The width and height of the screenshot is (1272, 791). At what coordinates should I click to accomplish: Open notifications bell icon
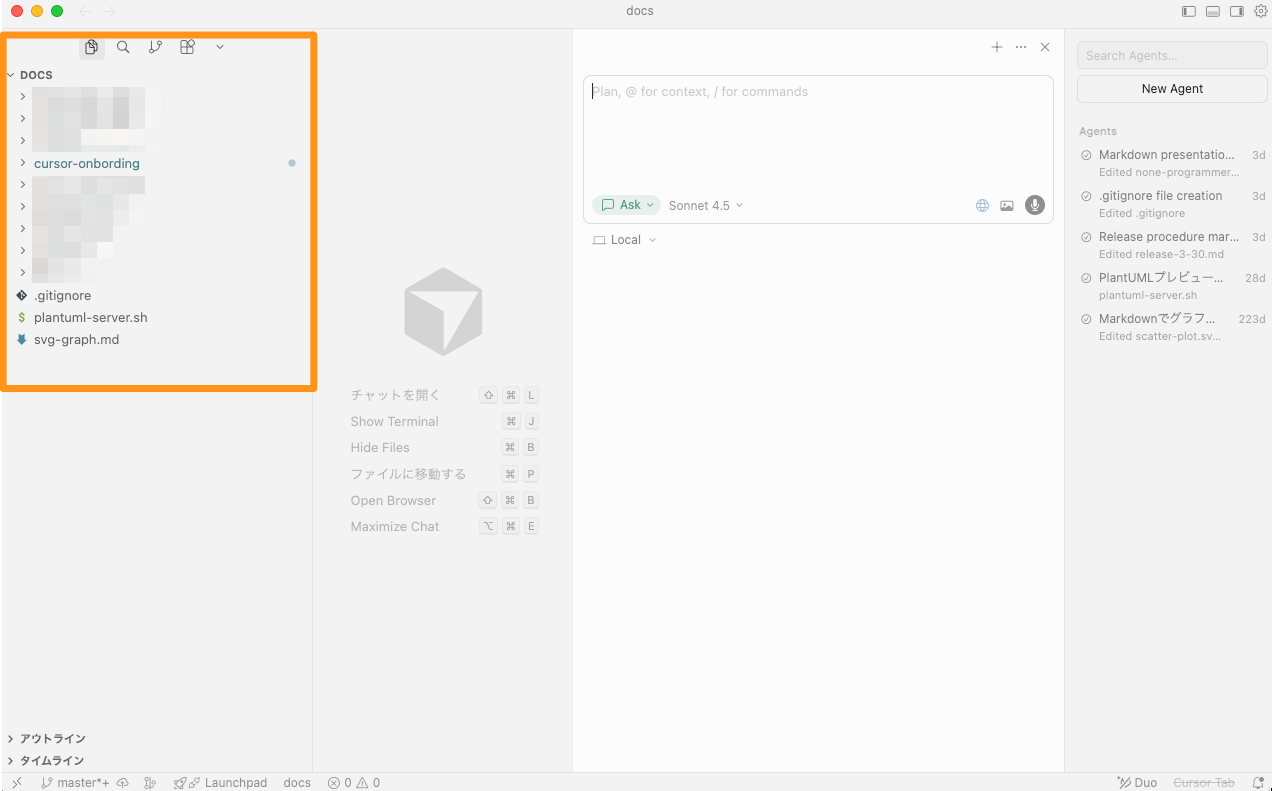tap(1258, 783)
